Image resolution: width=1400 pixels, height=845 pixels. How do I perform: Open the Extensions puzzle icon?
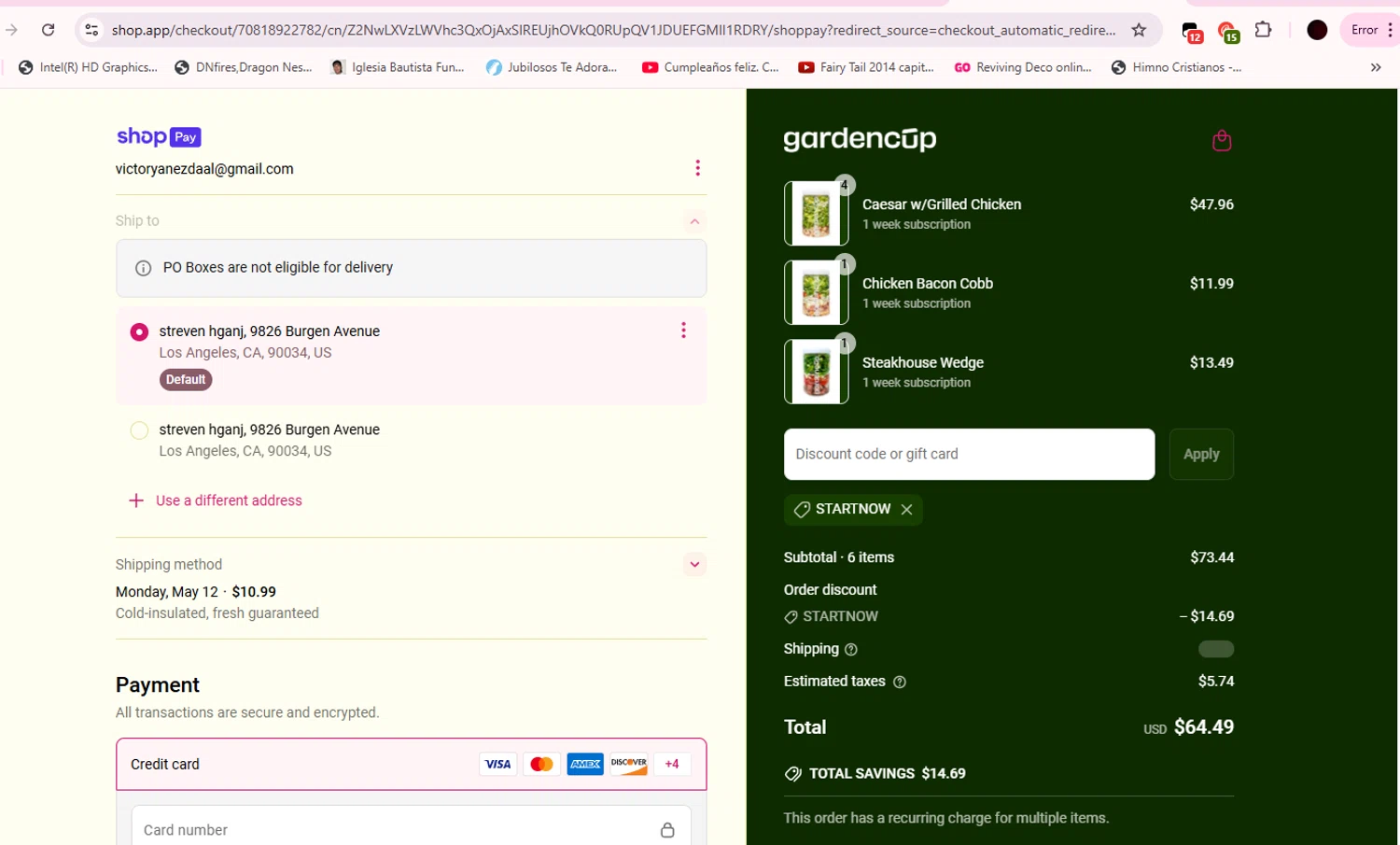[x=1263, y=30]
